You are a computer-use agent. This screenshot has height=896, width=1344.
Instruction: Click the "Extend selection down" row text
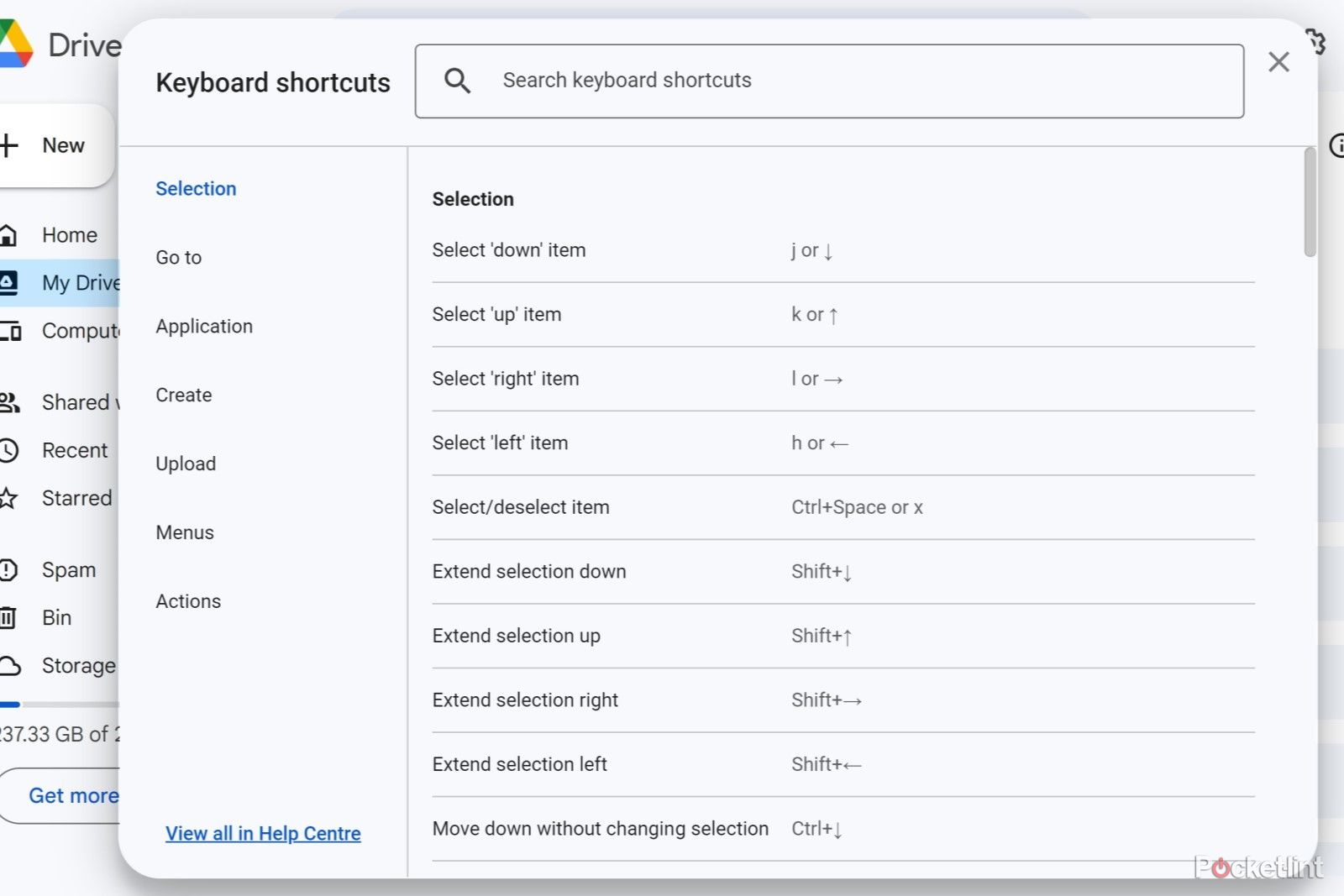529,572
